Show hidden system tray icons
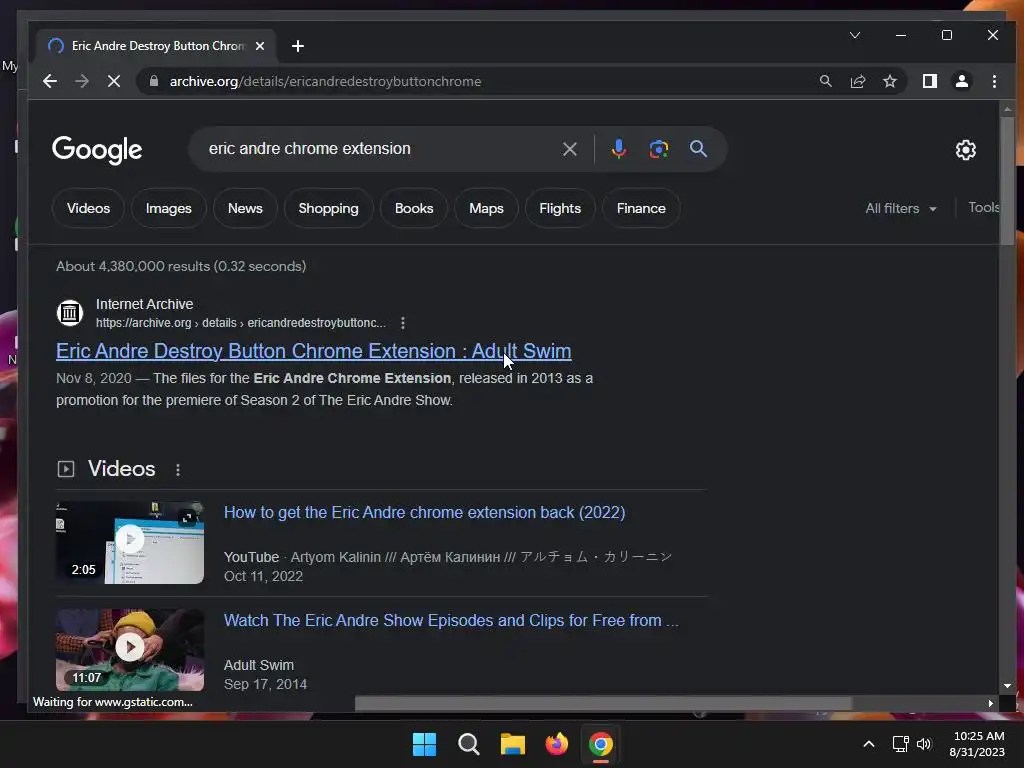The height and width of the screenshot is (768, 1024). (x=869, y=744)
